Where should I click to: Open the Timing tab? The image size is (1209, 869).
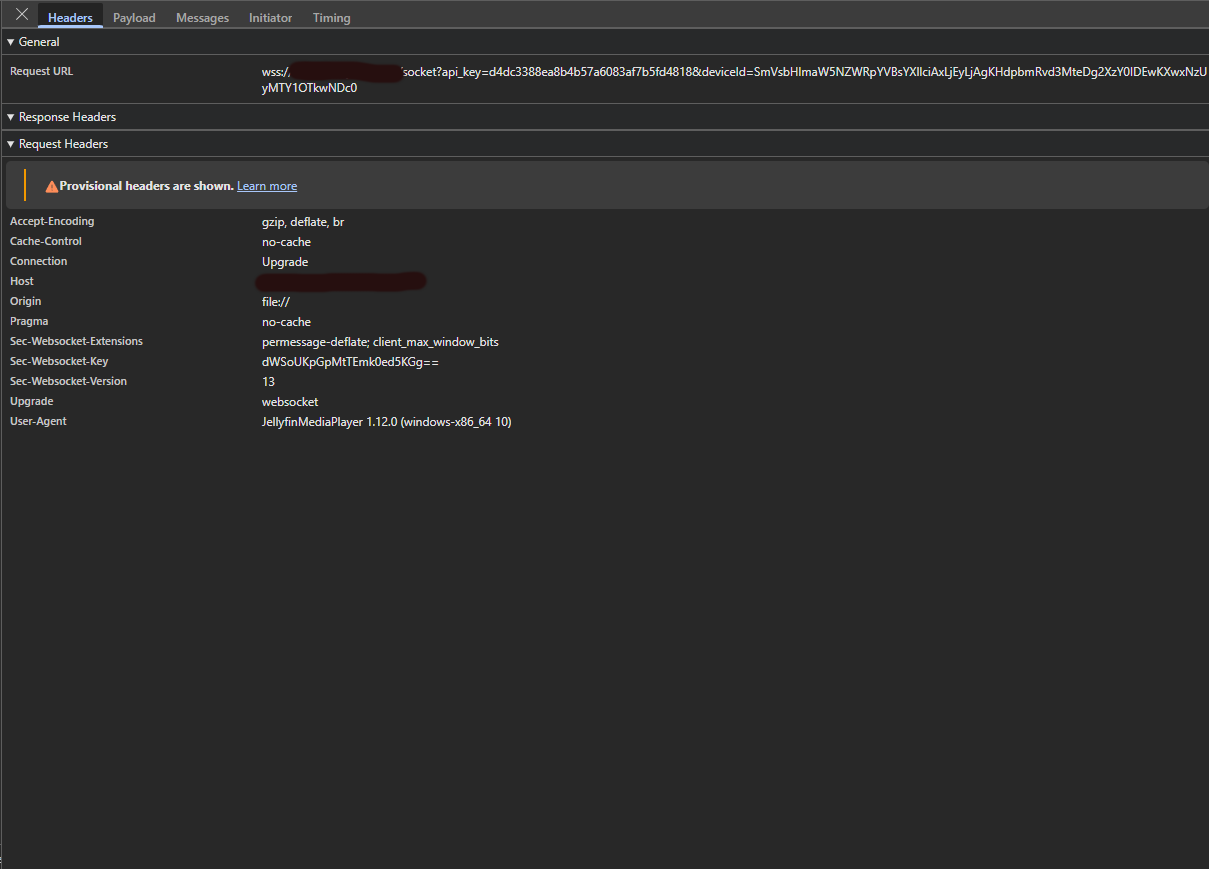click(x=331, y=18)
